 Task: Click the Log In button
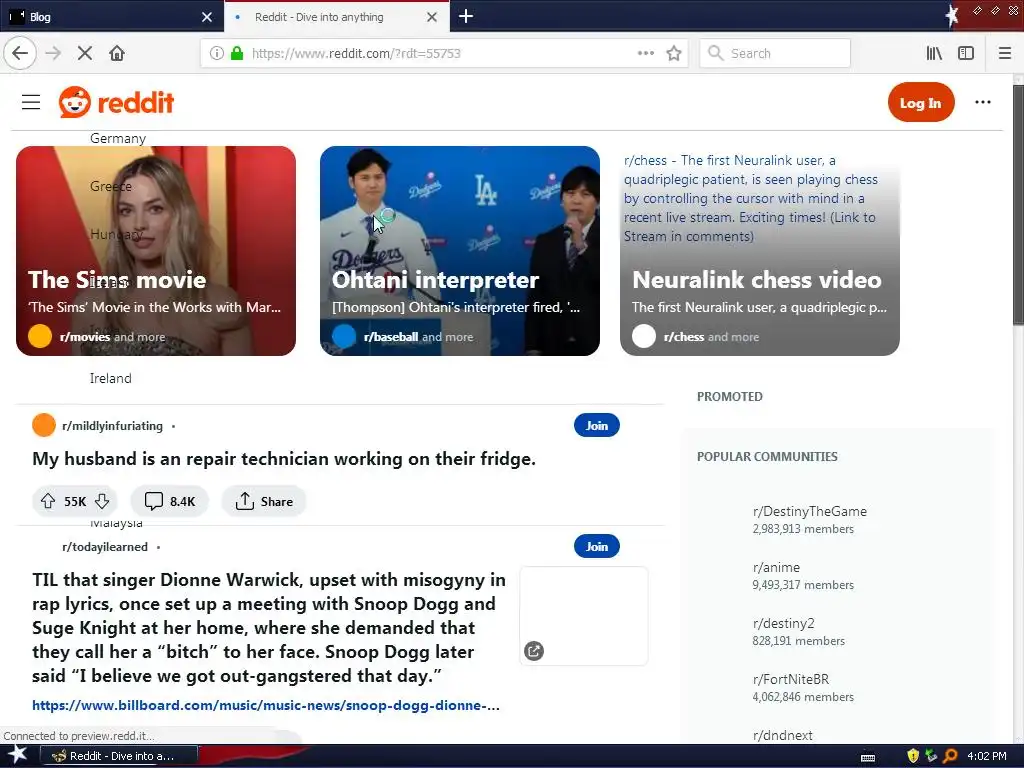click(x=920, y=102)
